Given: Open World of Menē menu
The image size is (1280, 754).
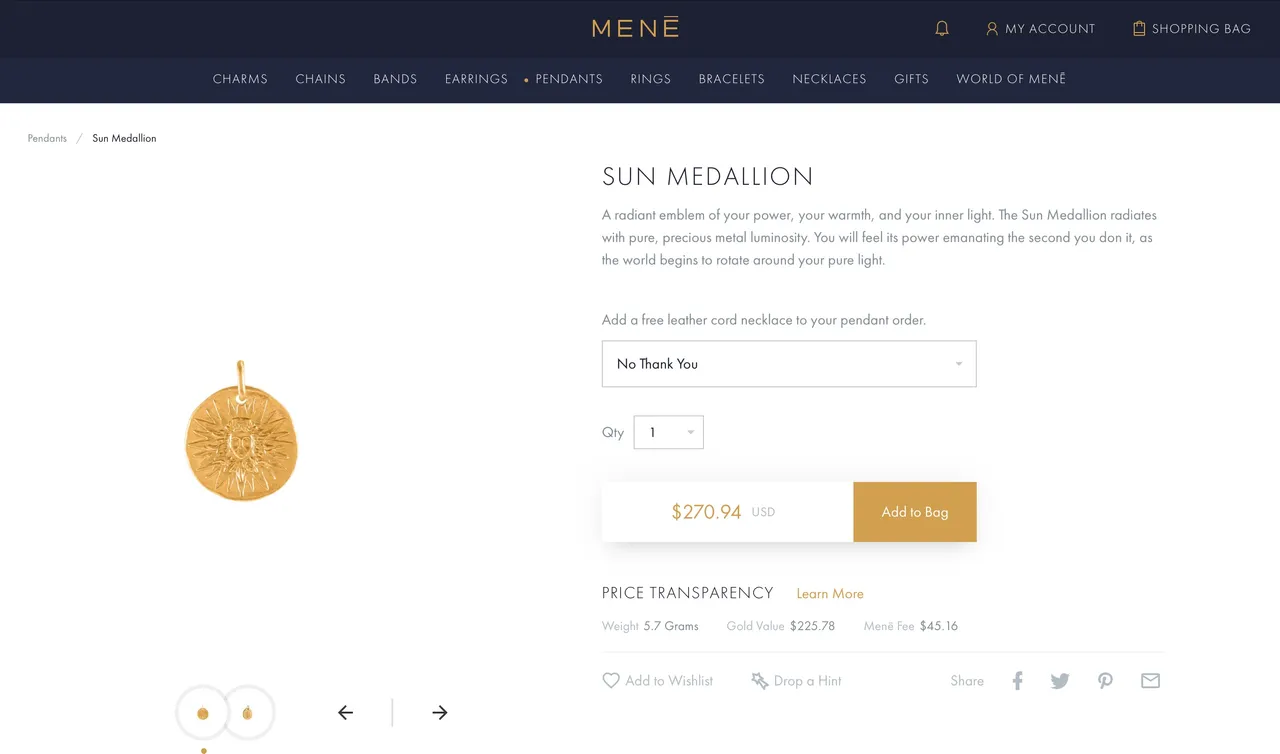Looking at the screenshot, I should [1011, 79].
